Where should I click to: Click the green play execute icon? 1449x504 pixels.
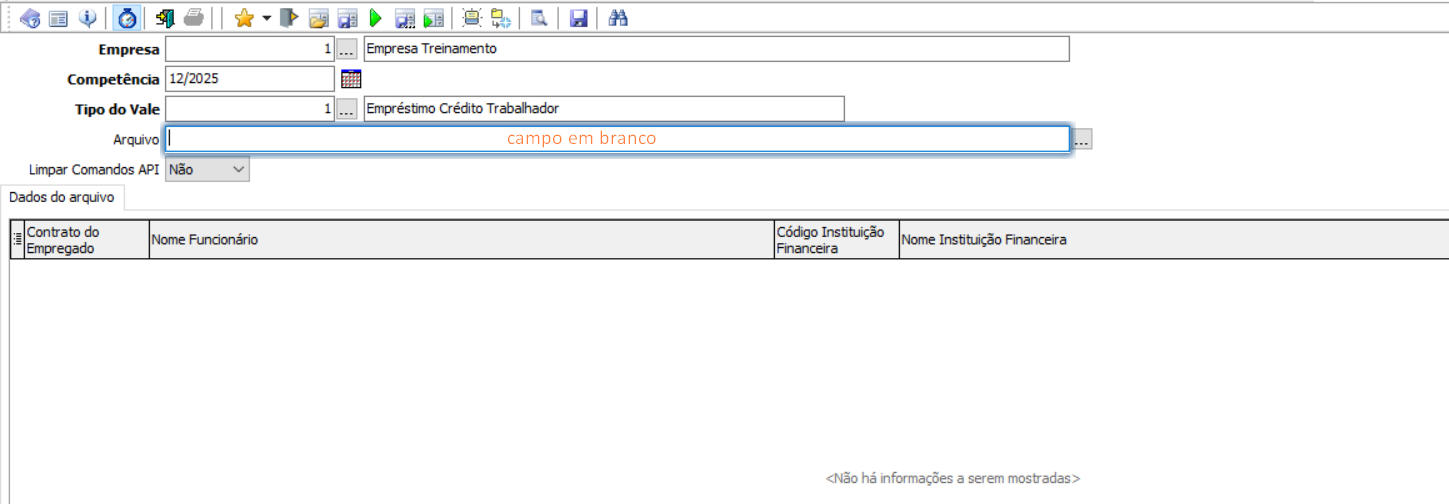tap(376, 18)
